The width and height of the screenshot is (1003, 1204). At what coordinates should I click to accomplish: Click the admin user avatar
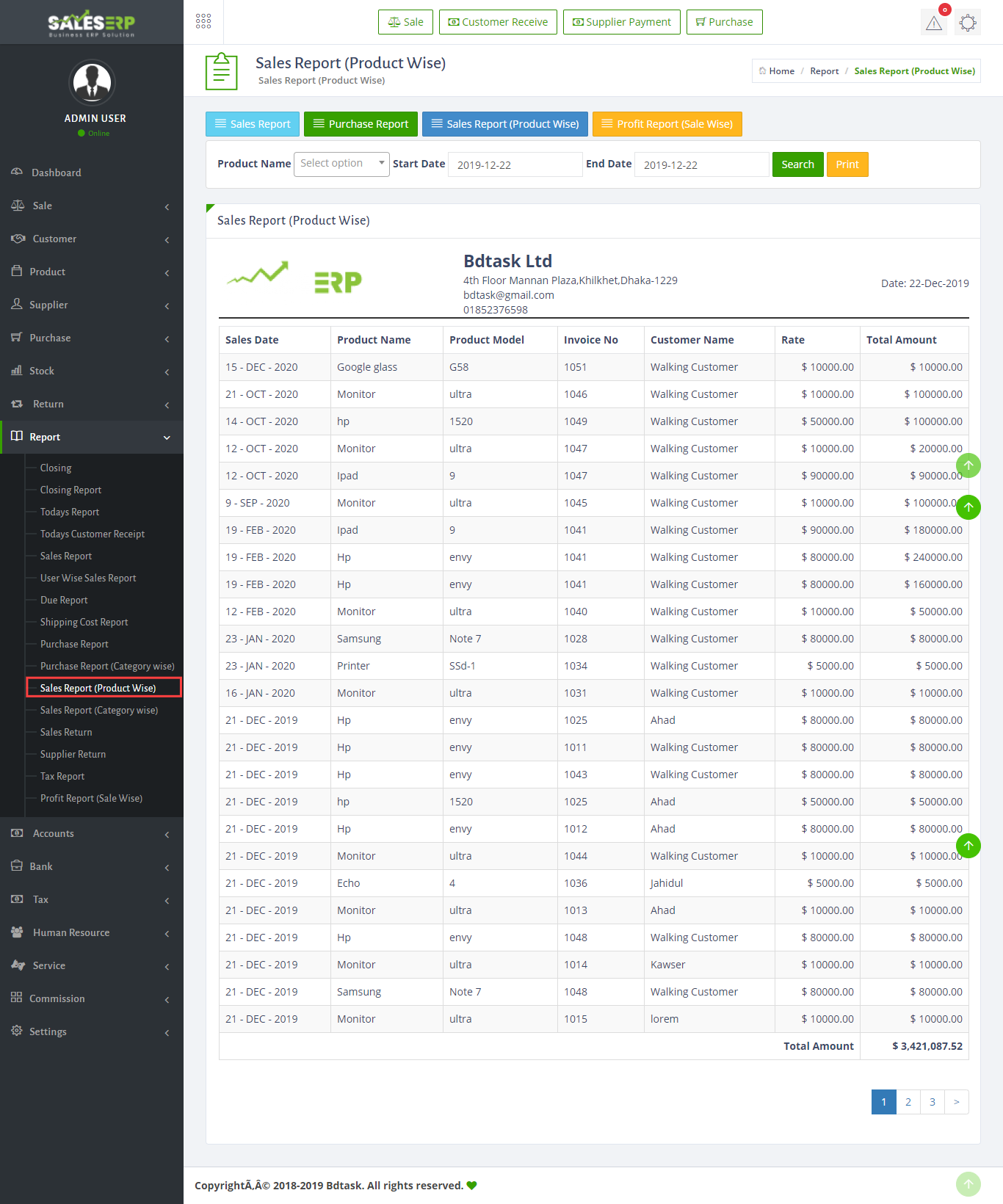tap(92, 82)
